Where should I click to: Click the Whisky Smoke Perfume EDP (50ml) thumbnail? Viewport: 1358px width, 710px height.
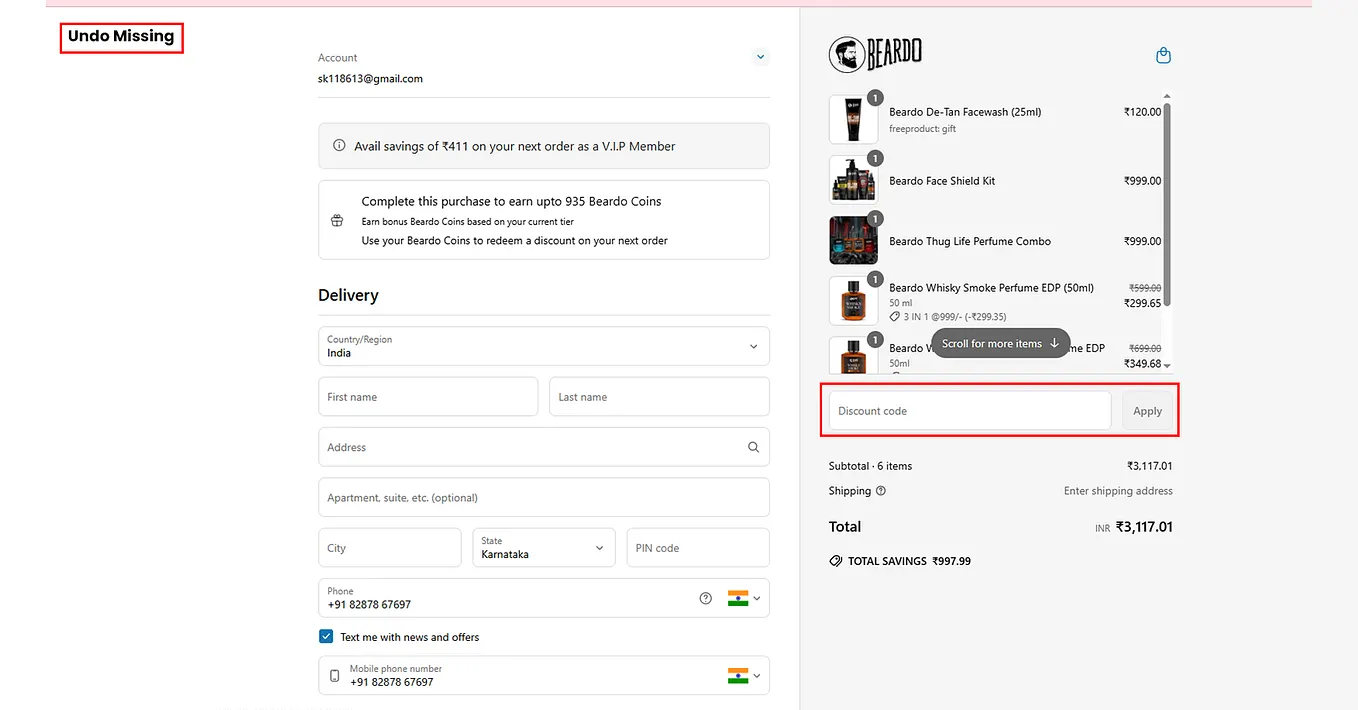click(853, 300)
